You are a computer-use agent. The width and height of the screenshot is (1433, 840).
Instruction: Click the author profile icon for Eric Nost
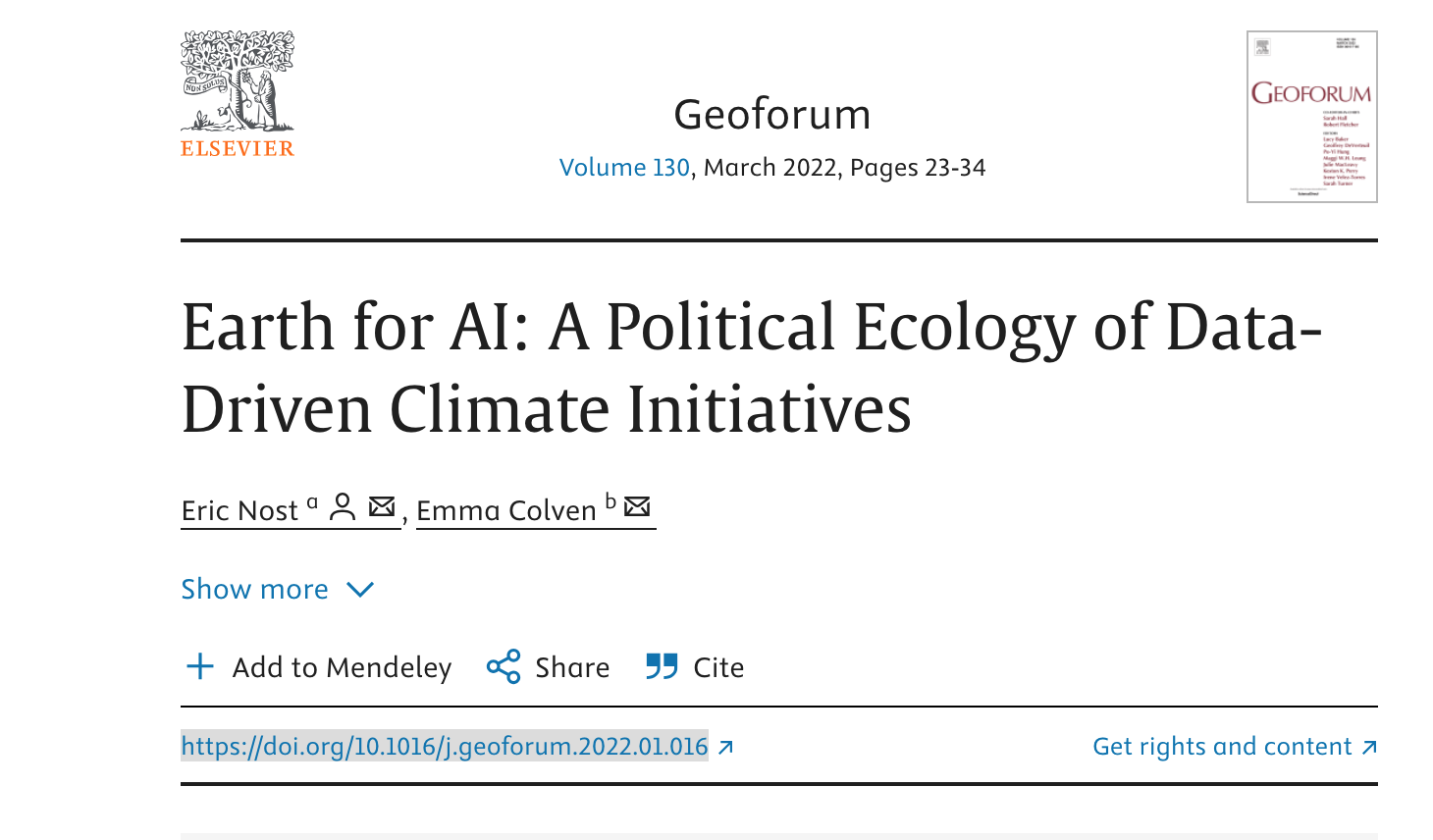pyautogui.click(x=343, y=507)
